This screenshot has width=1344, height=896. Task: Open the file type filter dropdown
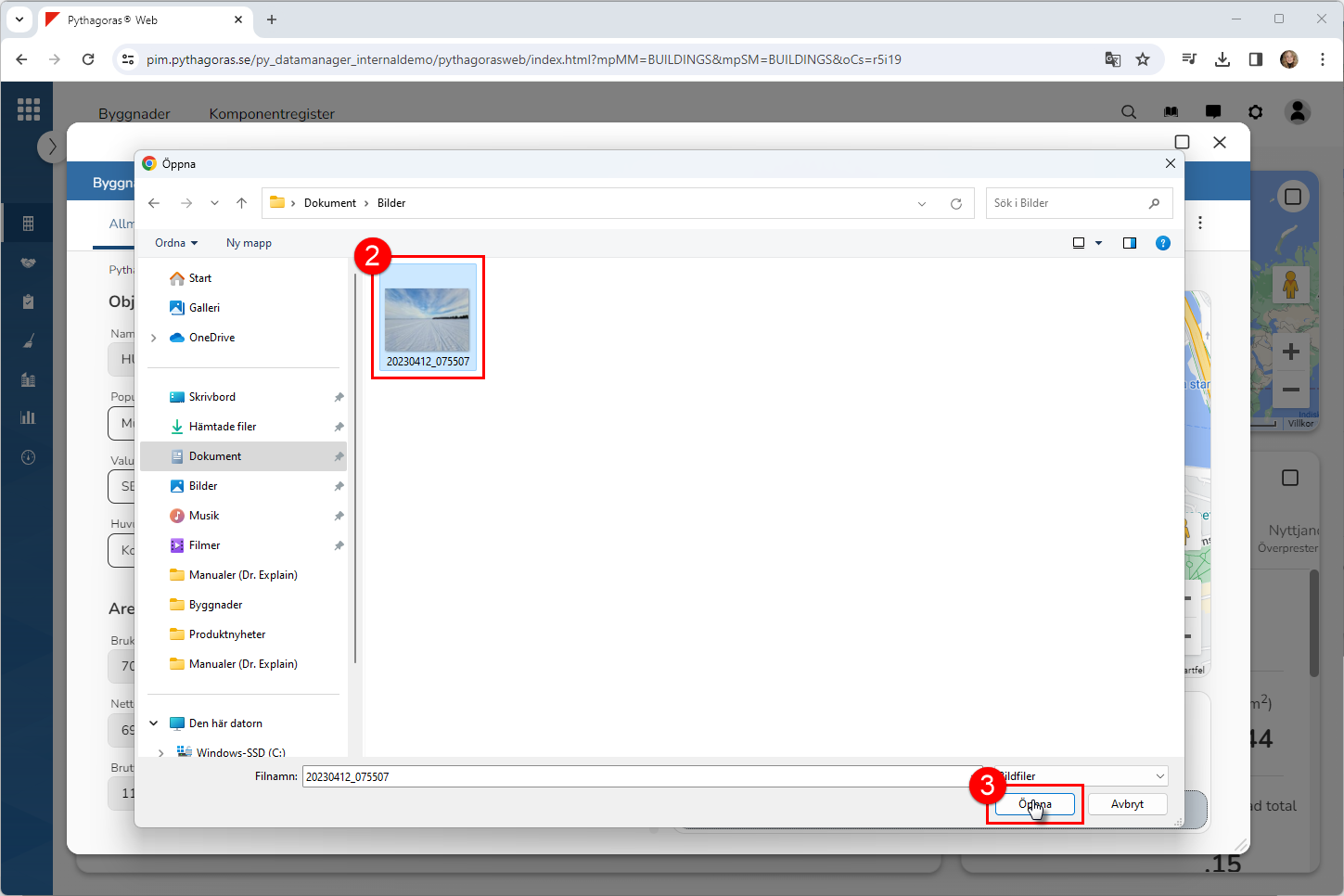[1082, 776]
